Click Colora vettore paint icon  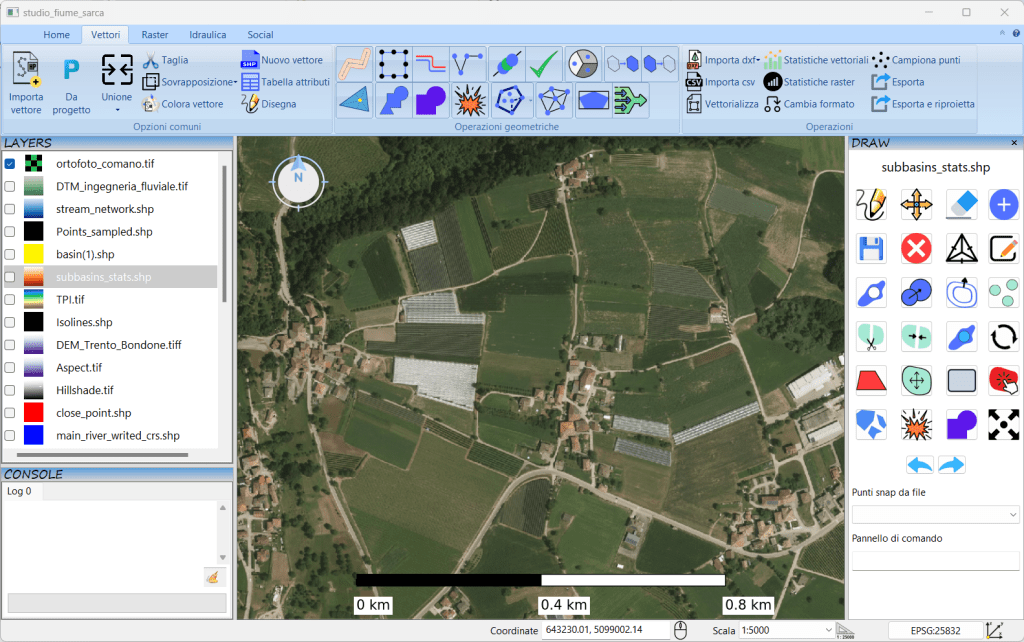point(151,103)
